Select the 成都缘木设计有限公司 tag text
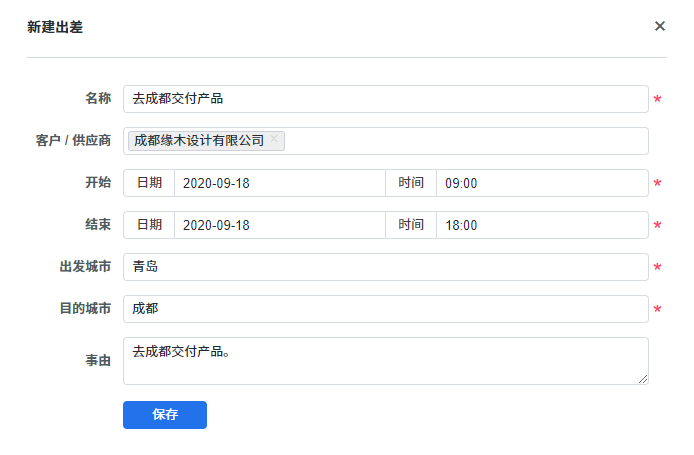The width and height of the screenshot is (694, 455). click(199, 141)
